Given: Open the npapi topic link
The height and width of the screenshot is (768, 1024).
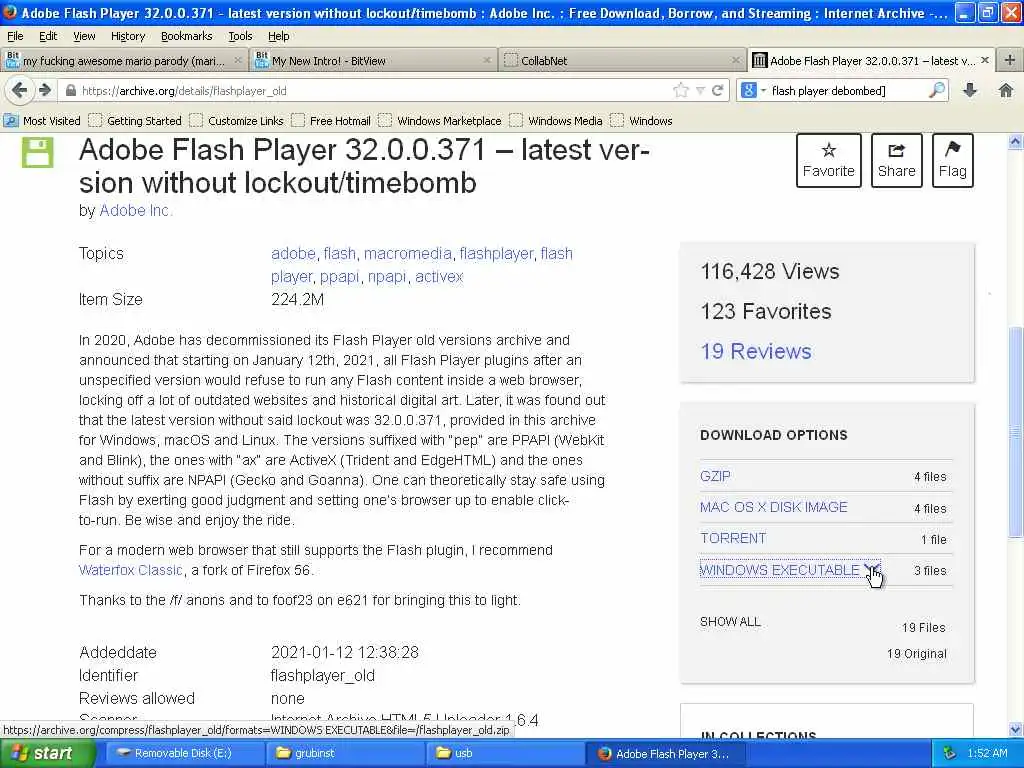Looking at the screenshot, I should (387, 277).
